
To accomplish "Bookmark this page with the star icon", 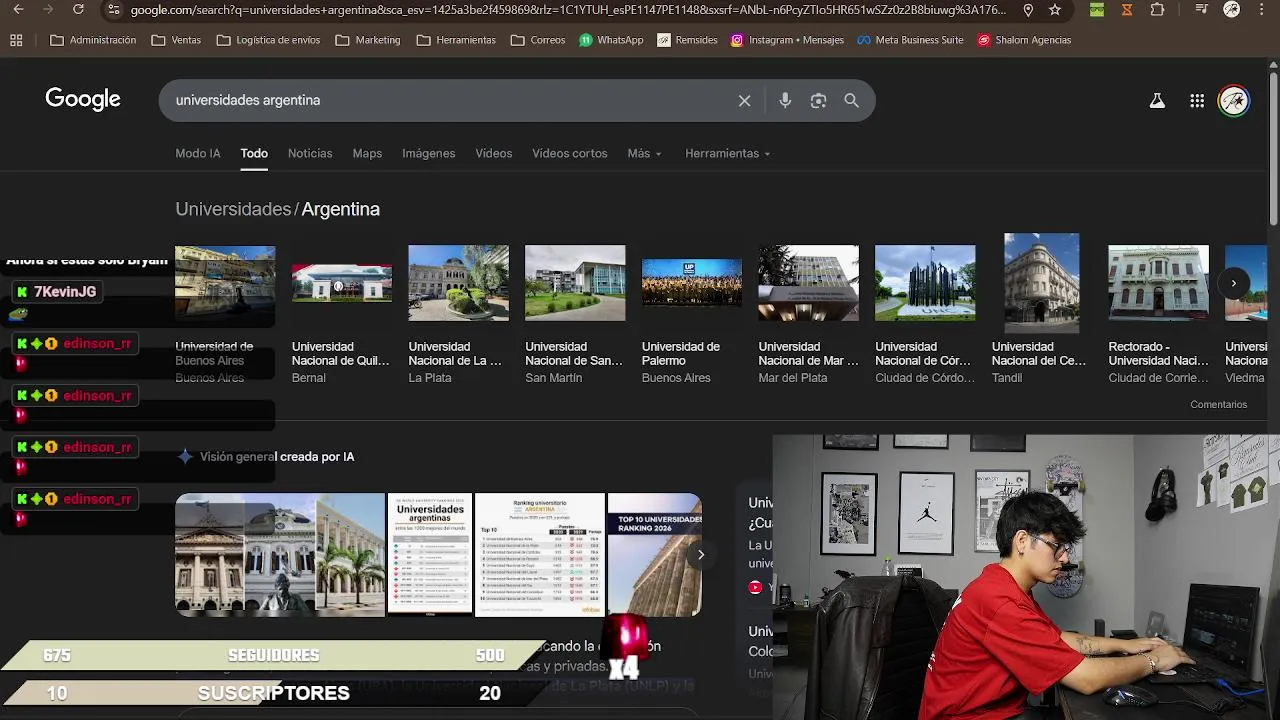I will click(1055, 10).
